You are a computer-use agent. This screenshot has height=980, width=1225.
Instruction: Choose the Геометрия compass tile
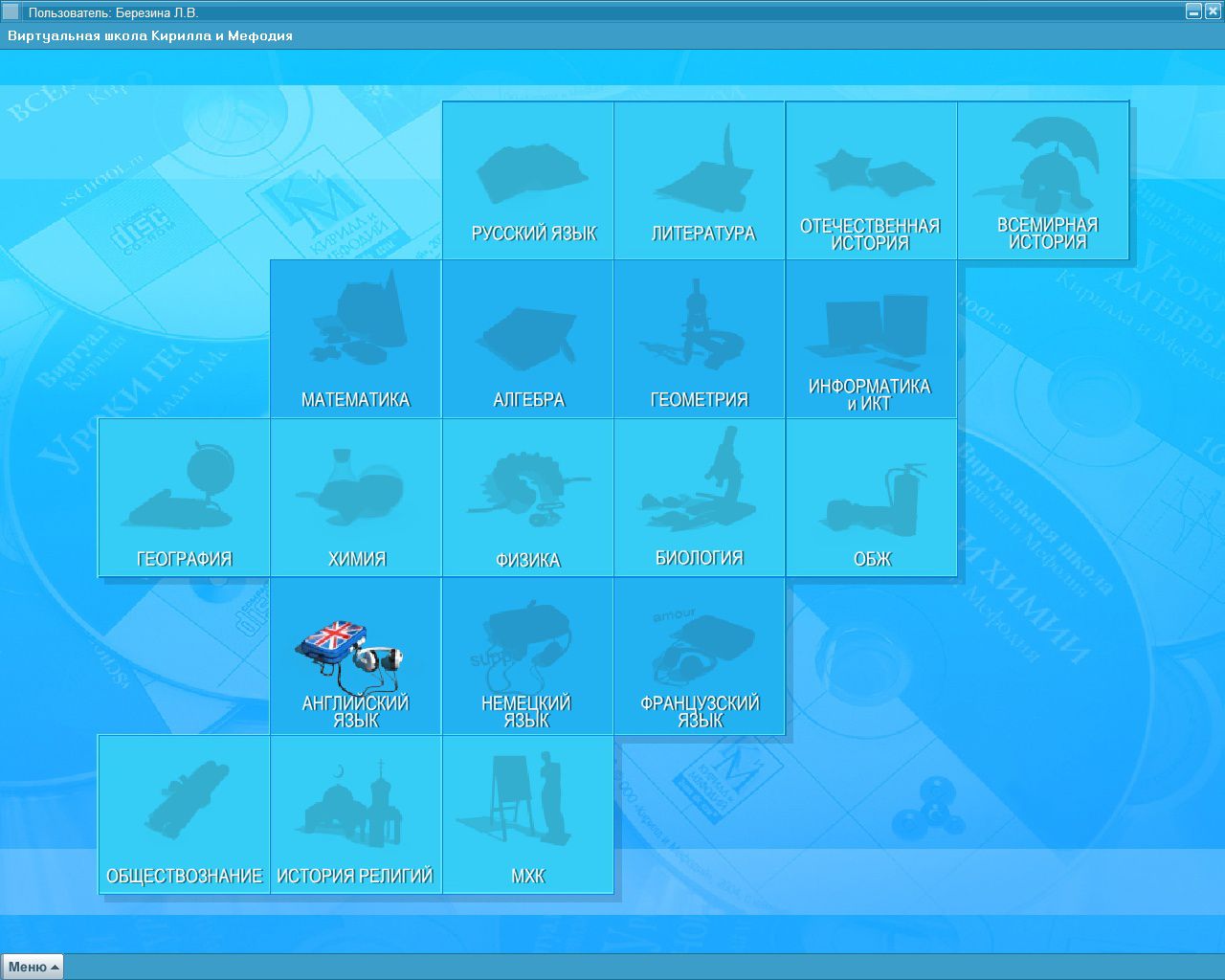coord(700,340)
